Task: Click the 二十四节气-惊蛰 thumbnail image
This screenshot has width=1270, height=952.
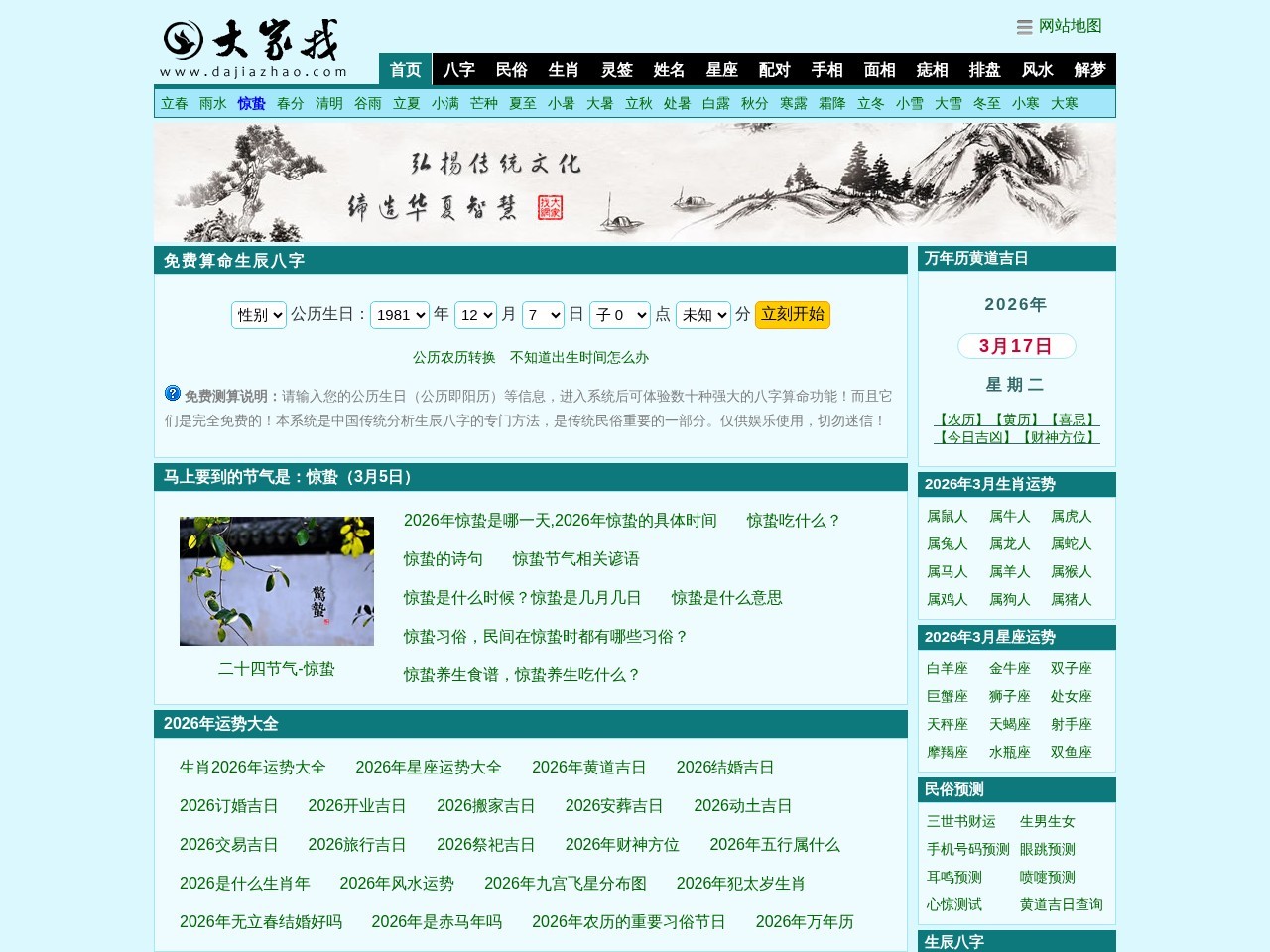Action: [277, 580]
